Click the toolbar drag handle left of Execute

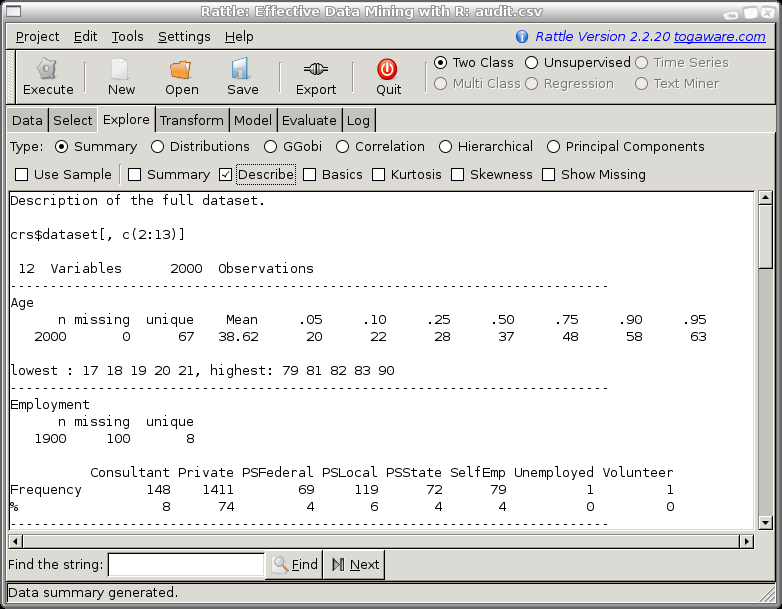pos(11,77)
